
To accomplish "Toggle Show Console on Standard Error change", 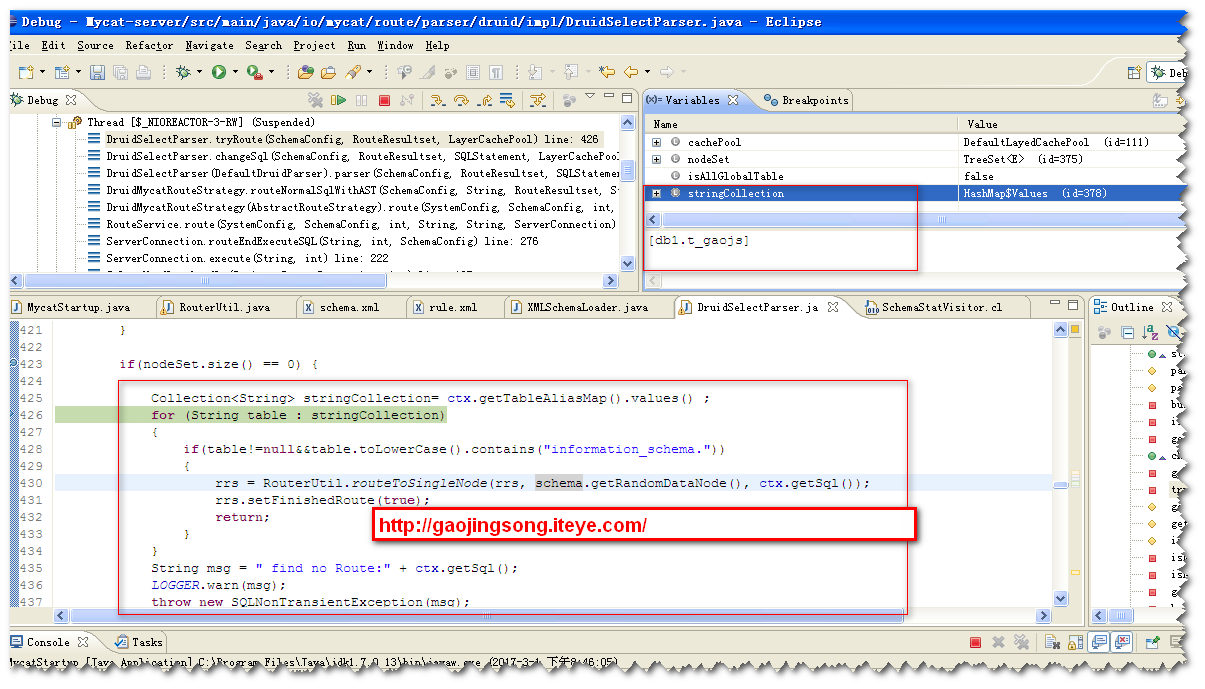I will (1122, 643).
